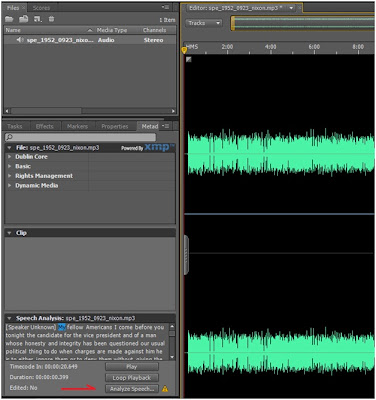Expand the Basic metadata section
The height and width of the screenshot is (400, 376).
[10, 166]
